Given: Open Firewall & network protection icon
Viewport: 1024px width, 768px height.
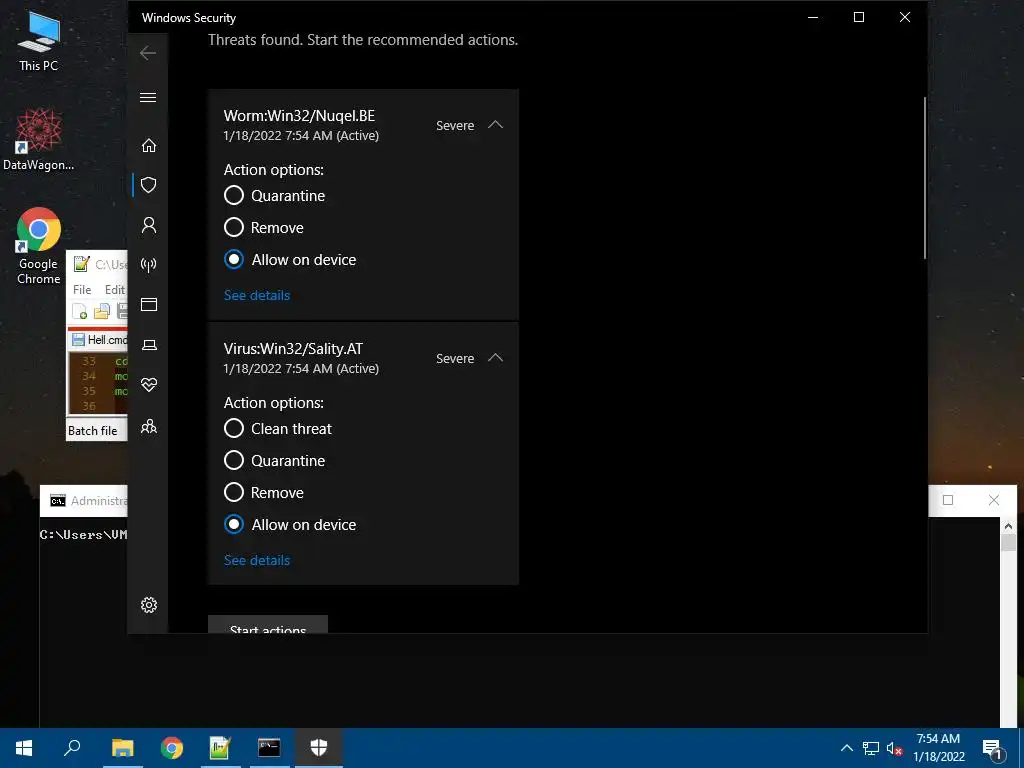Looking at the screenshot, I should pyautogui.click(x=149, y=264).
